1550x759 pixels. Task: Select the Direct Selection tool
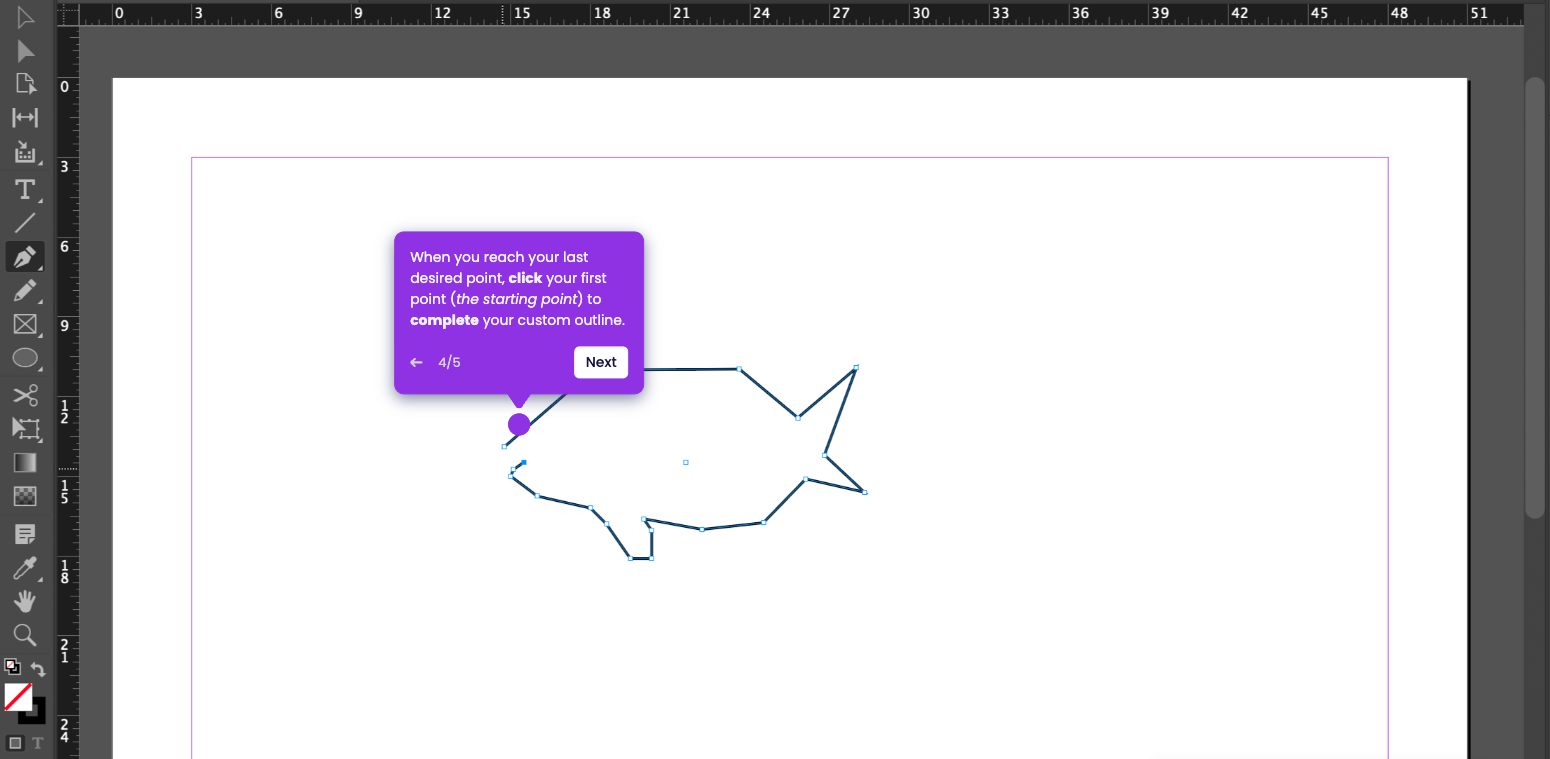(25, 51)
